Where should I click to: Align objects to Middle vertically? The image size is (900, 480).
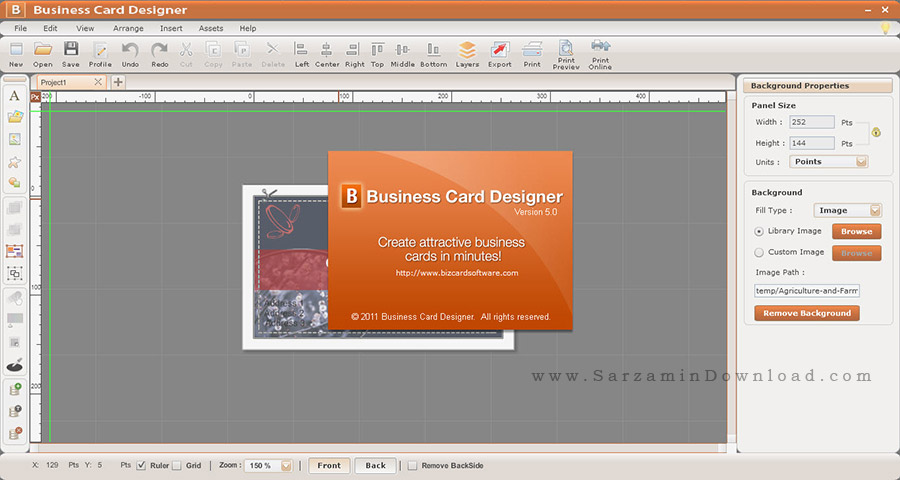pyautogui.click(x=402, y=55)
